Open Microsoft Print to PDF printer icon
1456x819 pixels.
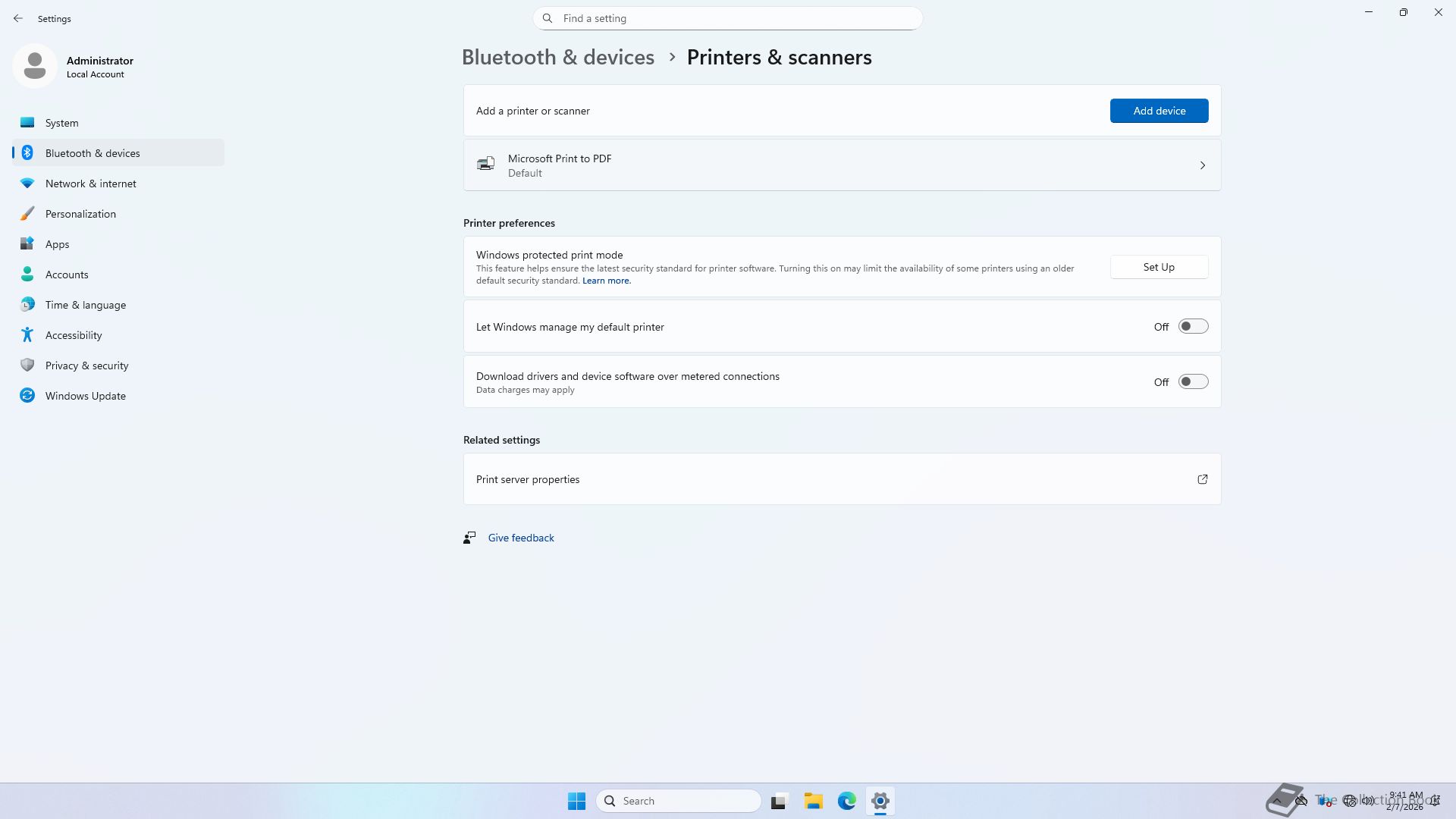(485, 164)
